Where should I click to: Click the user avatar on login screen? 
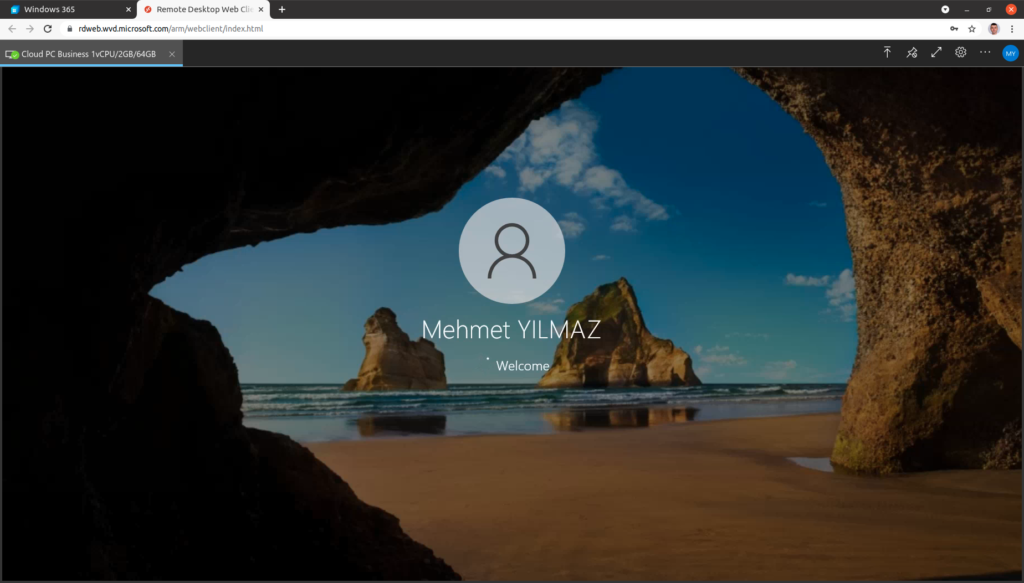pyautogui.click(x=511, y=251)
